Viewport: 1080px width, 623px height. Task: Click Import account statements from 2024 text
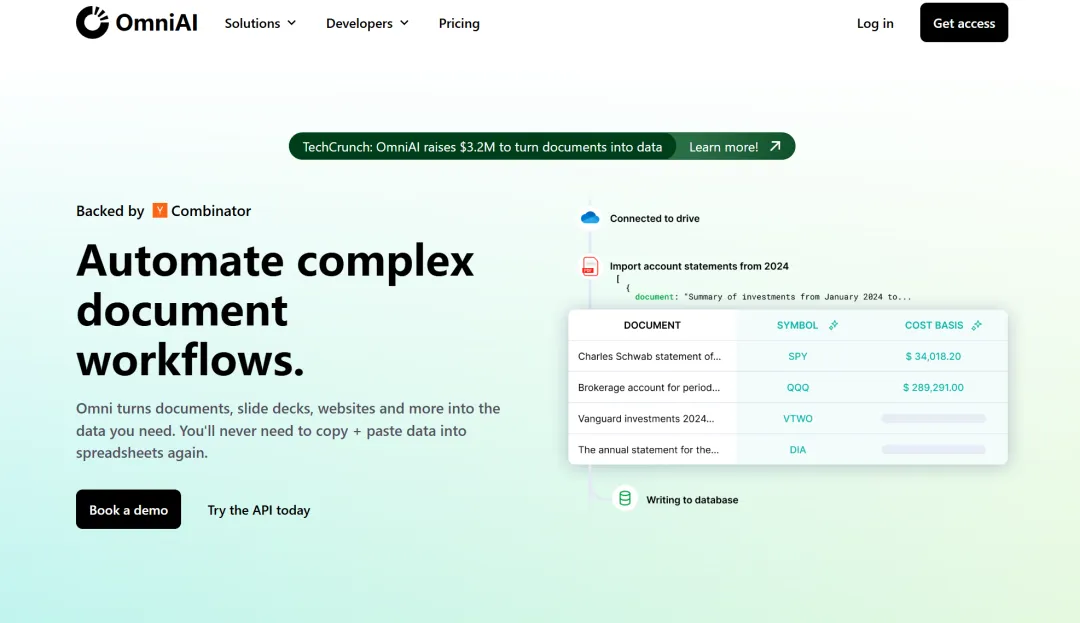coord(699,266)
